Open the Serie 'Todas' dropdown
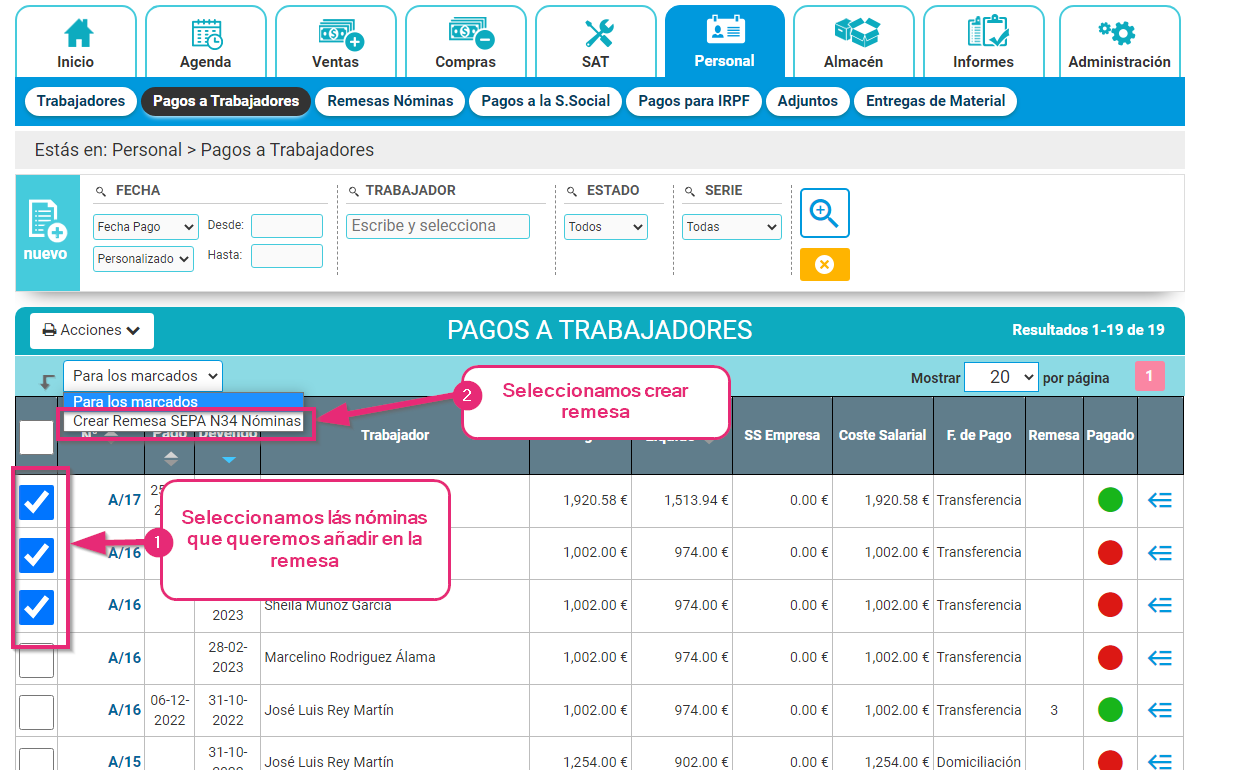1247x770 pixels. (731, 226)
